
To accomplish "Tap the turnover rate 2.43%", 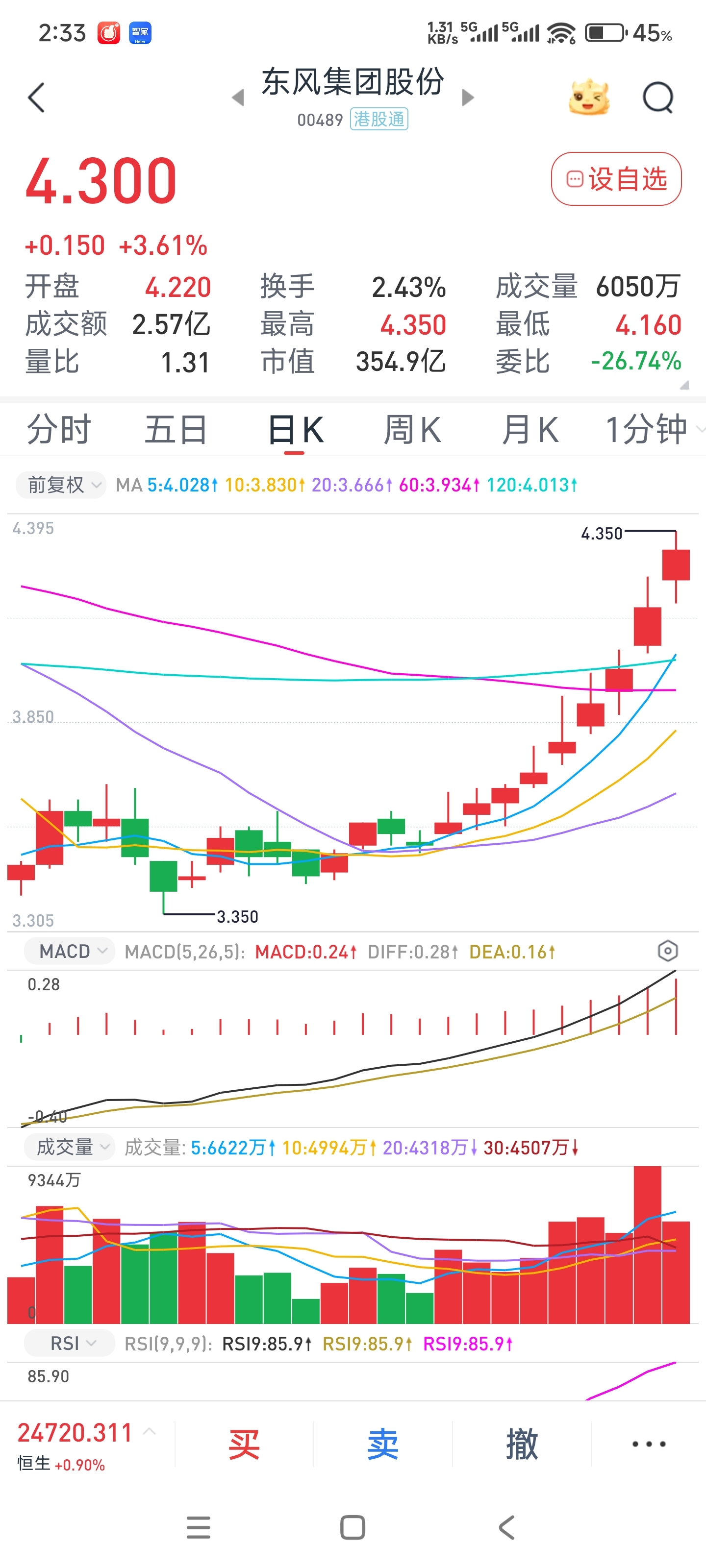I will [409, 287].
